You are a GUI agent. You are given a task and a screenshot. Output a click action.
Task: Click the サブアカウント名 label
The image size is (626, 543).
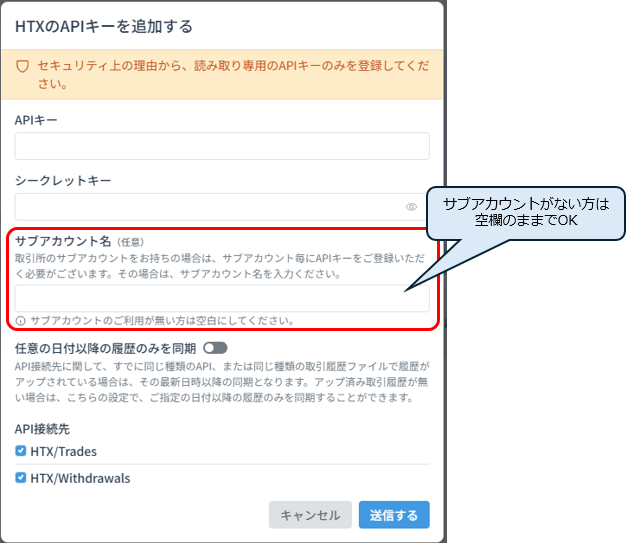pos(63,241)
